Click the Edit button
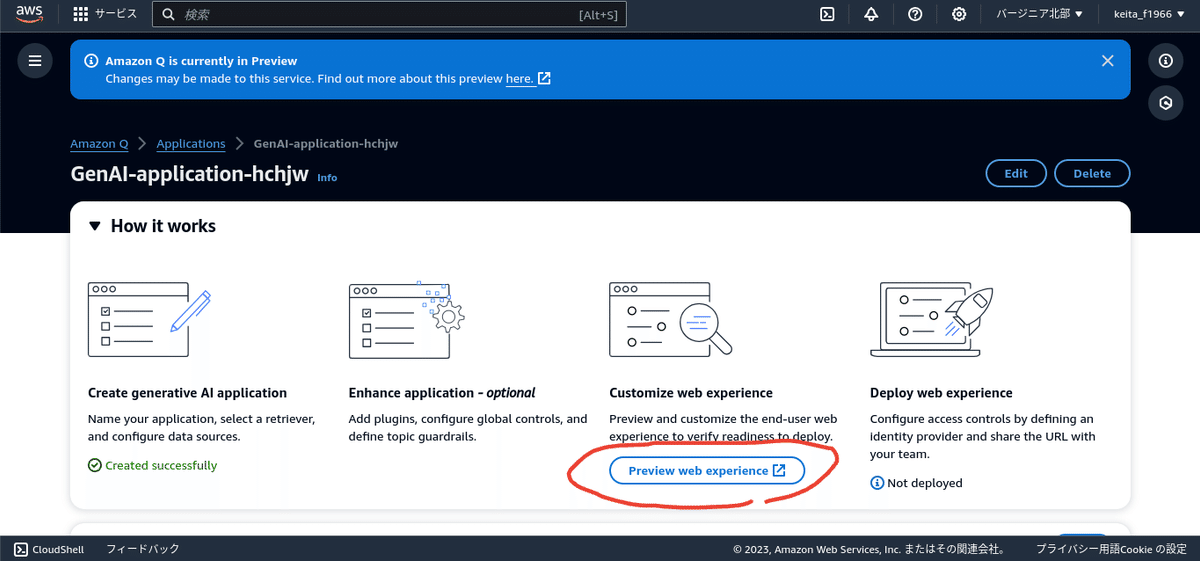Viewport: 1200px width, 561px height. pos(1016,173)
